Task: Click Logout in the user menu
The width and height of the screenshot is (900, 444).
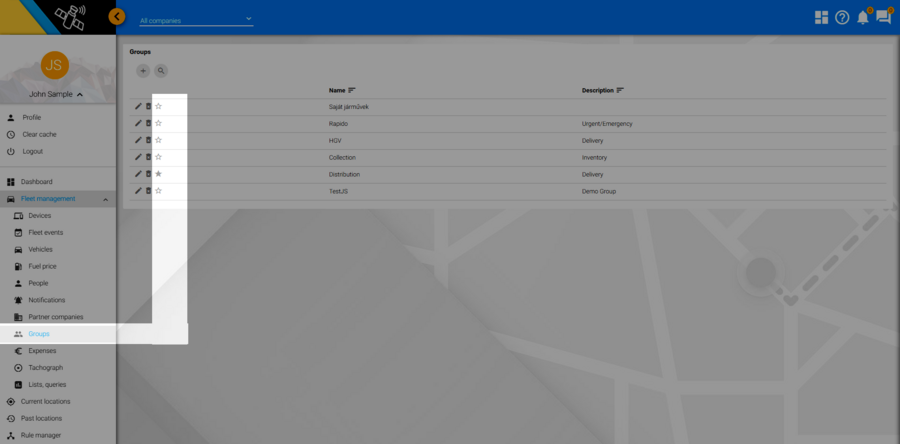Action: (x=32, y=151)
